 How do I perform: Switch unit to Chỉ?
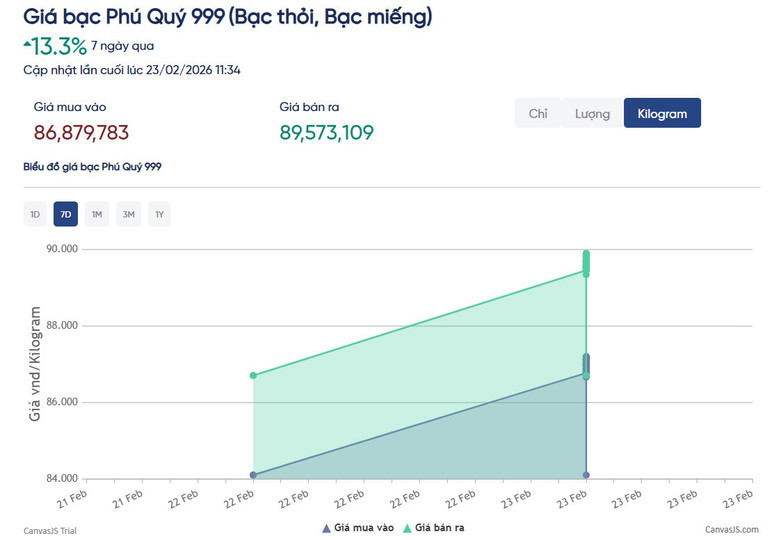click(538, 114)
